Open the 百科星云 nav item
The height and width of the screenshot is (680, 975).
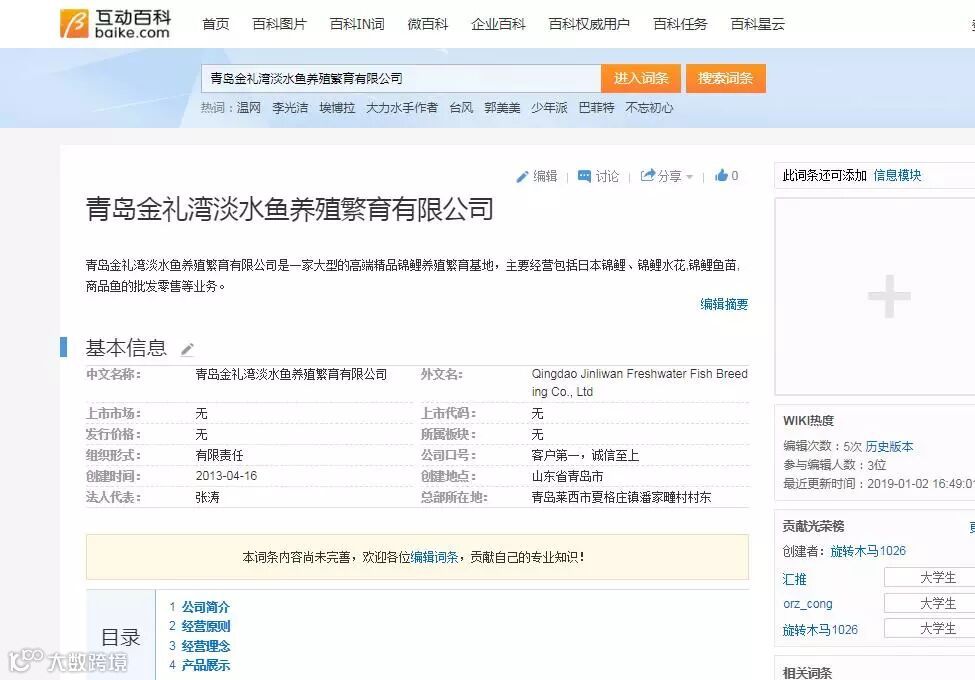[x=757, y=24]
